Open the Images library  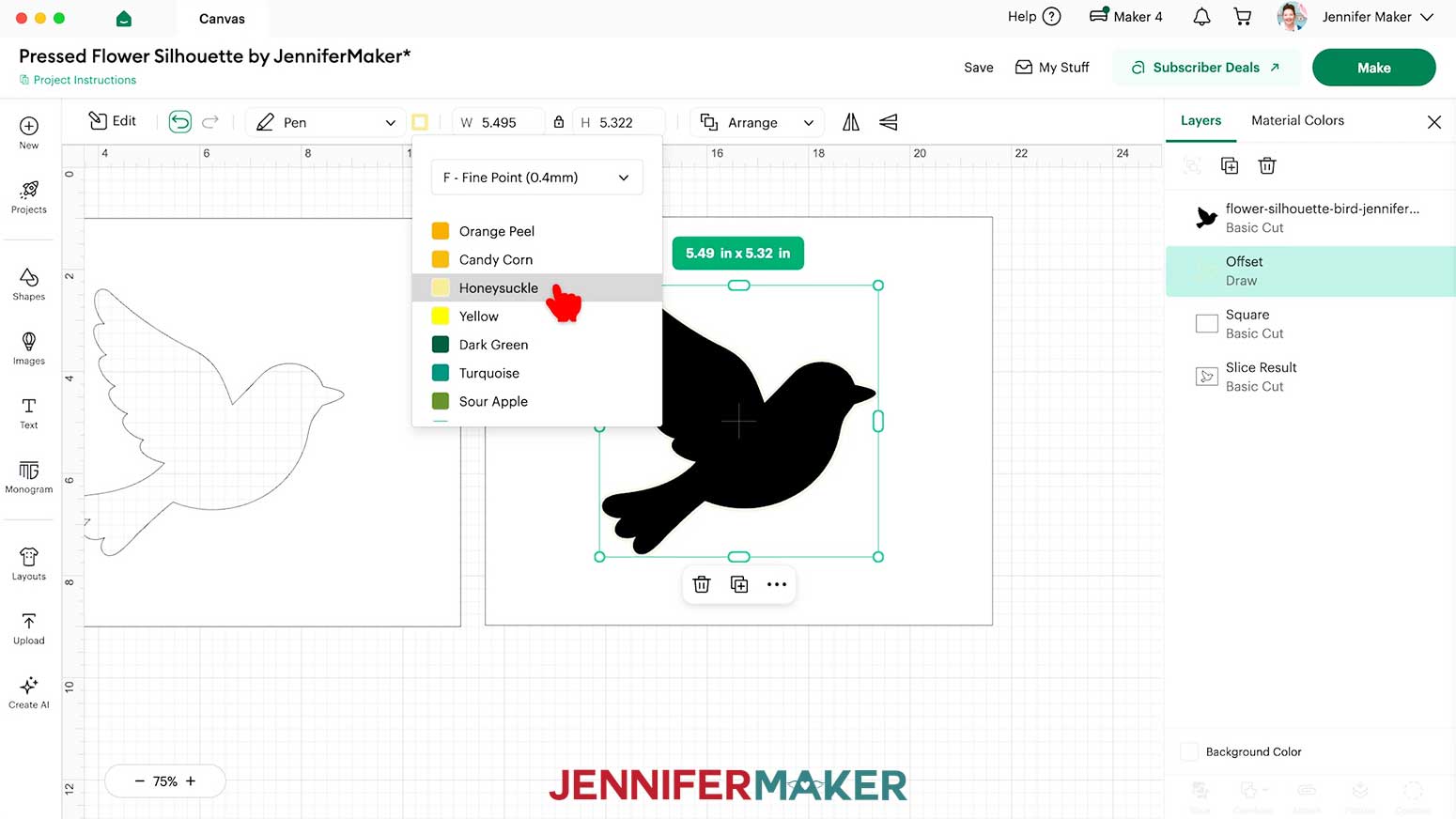pos(29,348)
